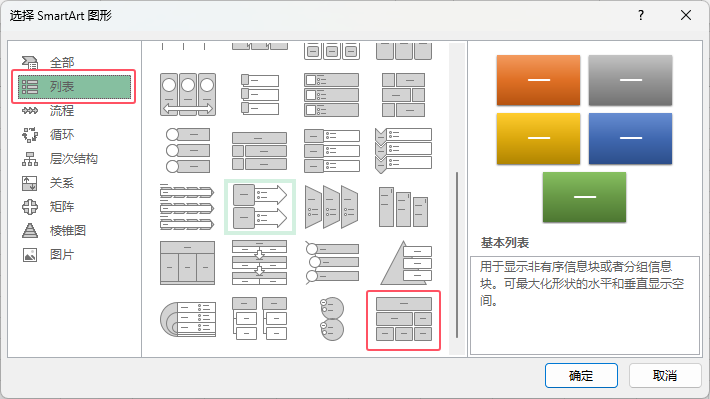Choose the vertical bracket list layout with tabs
The image size is (710, 399).
pyautogui.click(x=259, y=95)
